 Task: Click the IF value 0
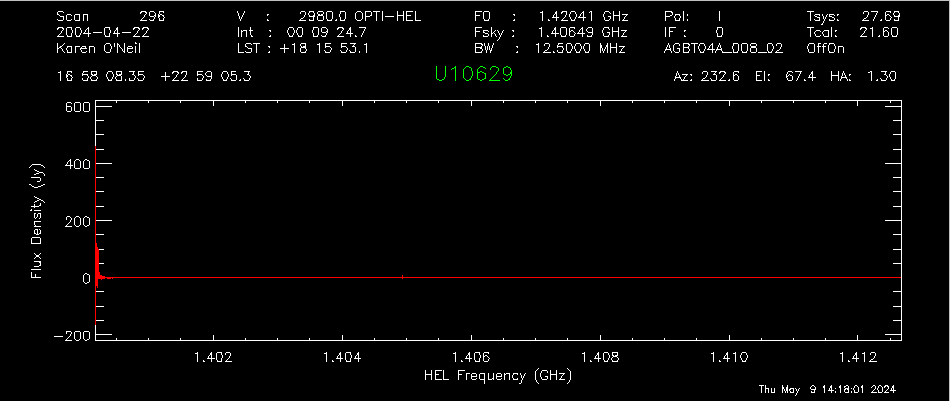pos(719,32)
